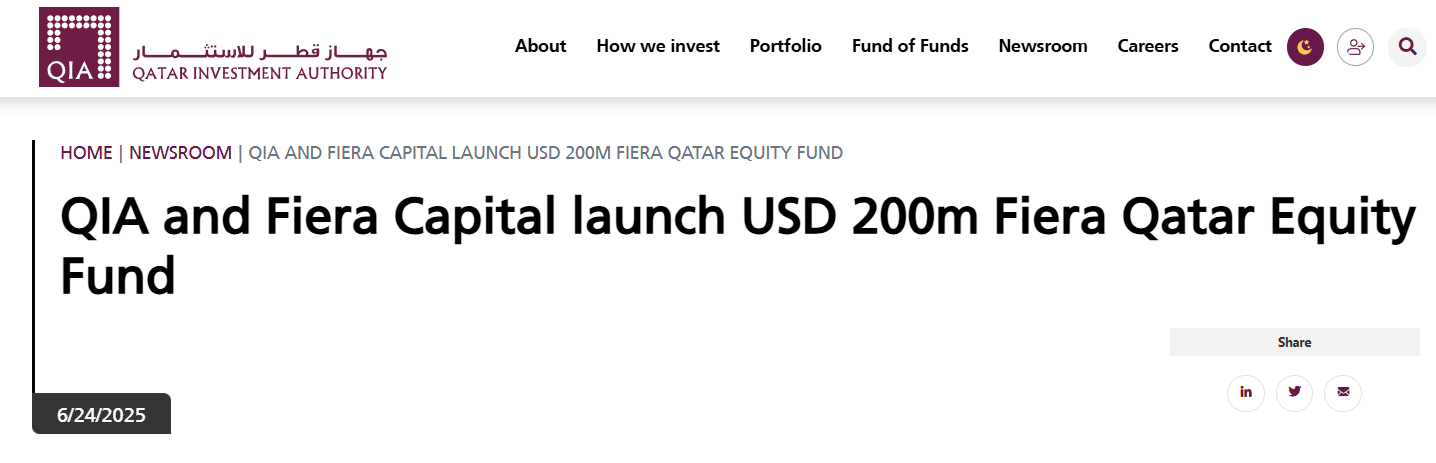The height and width of the screenshot is (463, 1436).
Task: Share the article via email icon
Action: tap(1343, 392)
